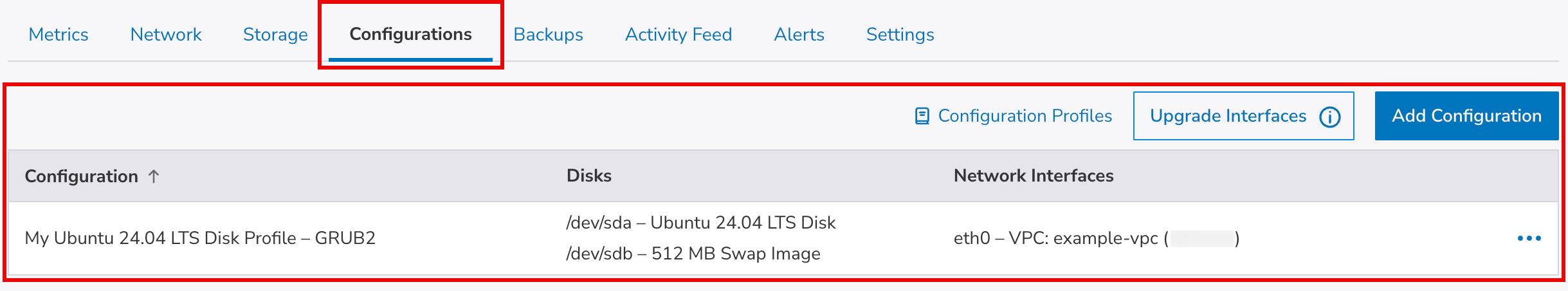
Task: Open the Metrics tab
Action: click(59, 34)
